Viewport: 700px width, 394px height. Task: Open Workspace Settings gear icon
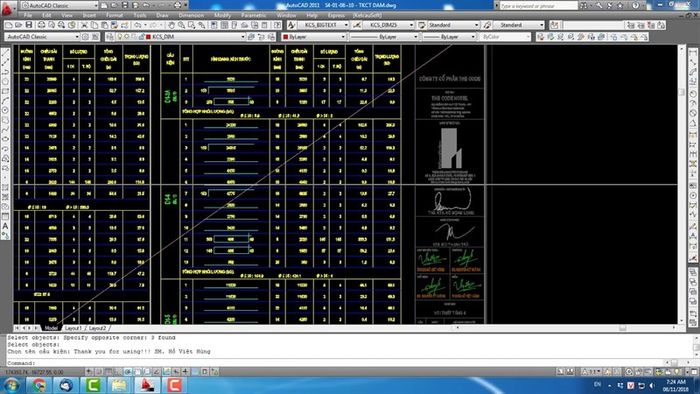pos(85,37)
